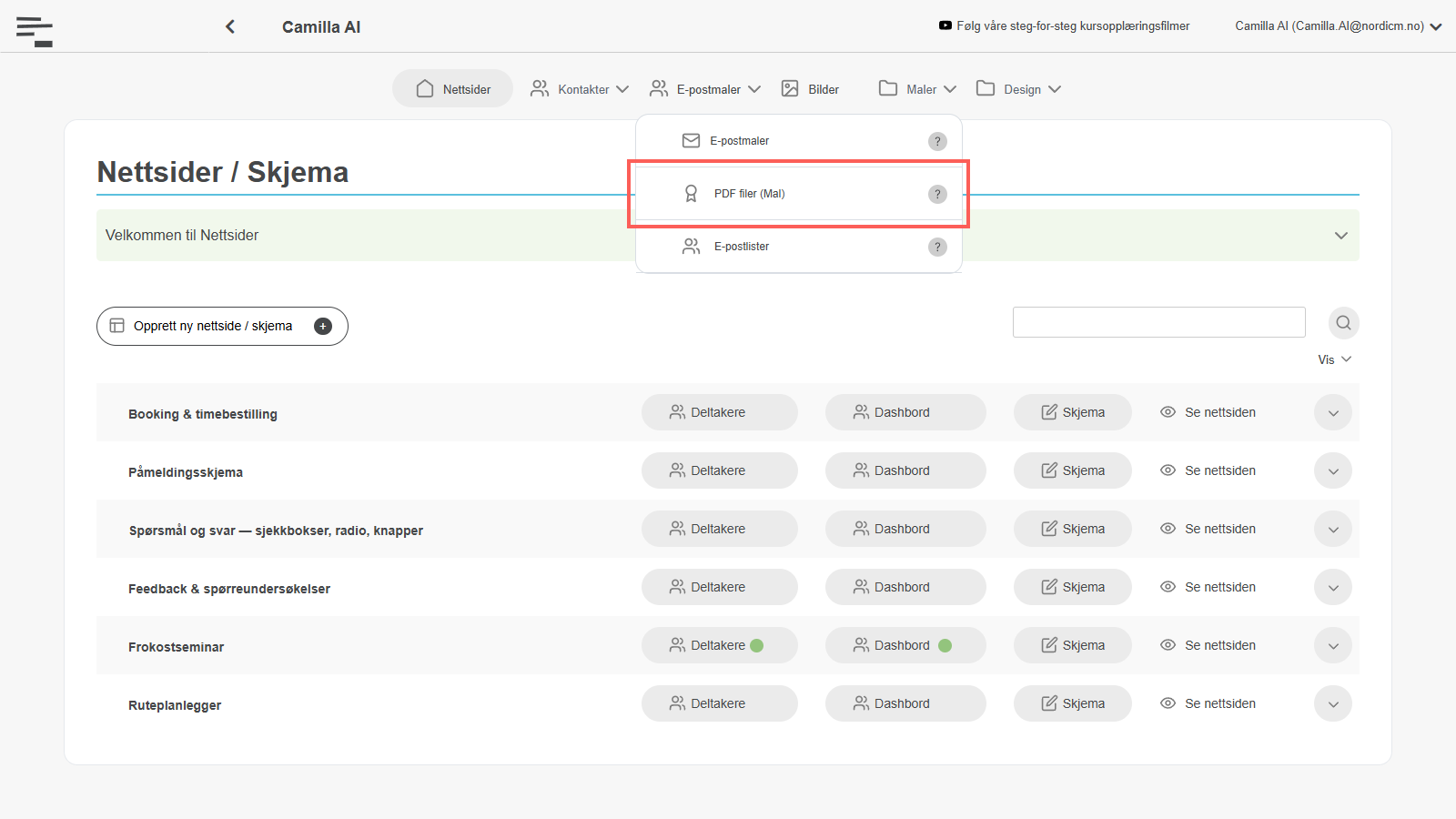
Task: Click the search input field
Action: pos(1159,322)
